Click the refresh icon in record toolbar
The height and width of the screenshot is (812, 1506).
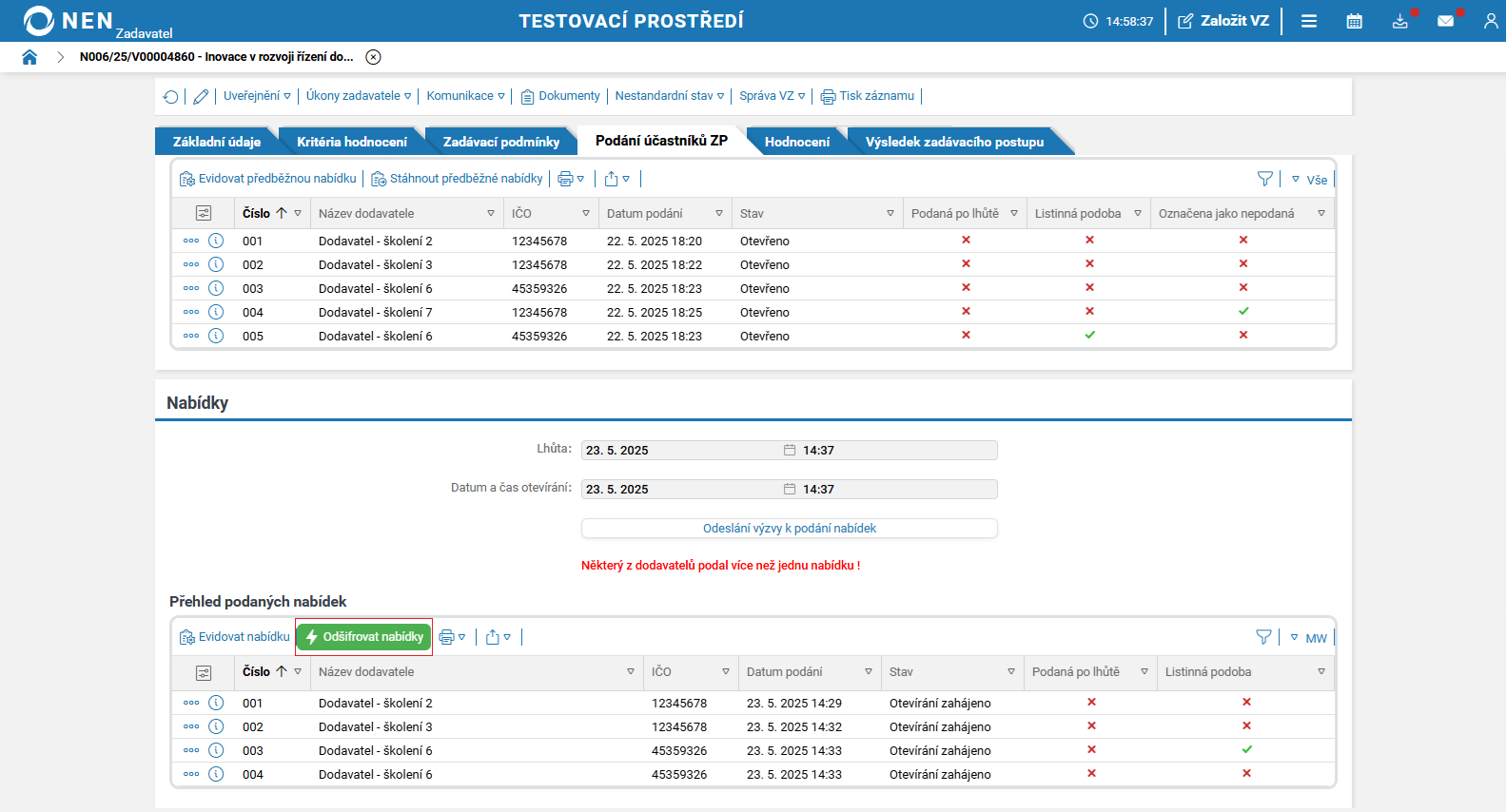coord(170,97)
